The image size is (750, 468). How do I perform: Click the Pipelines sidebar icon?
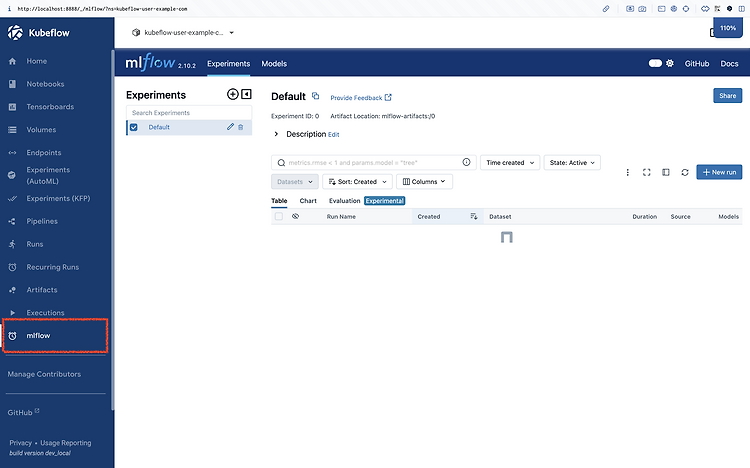[12, 221]
